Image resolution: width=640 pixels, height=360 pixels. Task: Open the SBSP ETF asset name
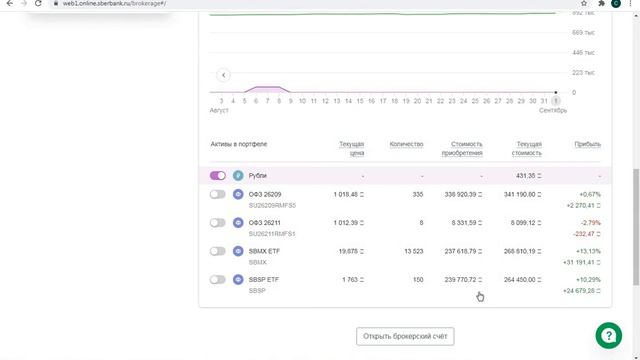pos(264,280)
